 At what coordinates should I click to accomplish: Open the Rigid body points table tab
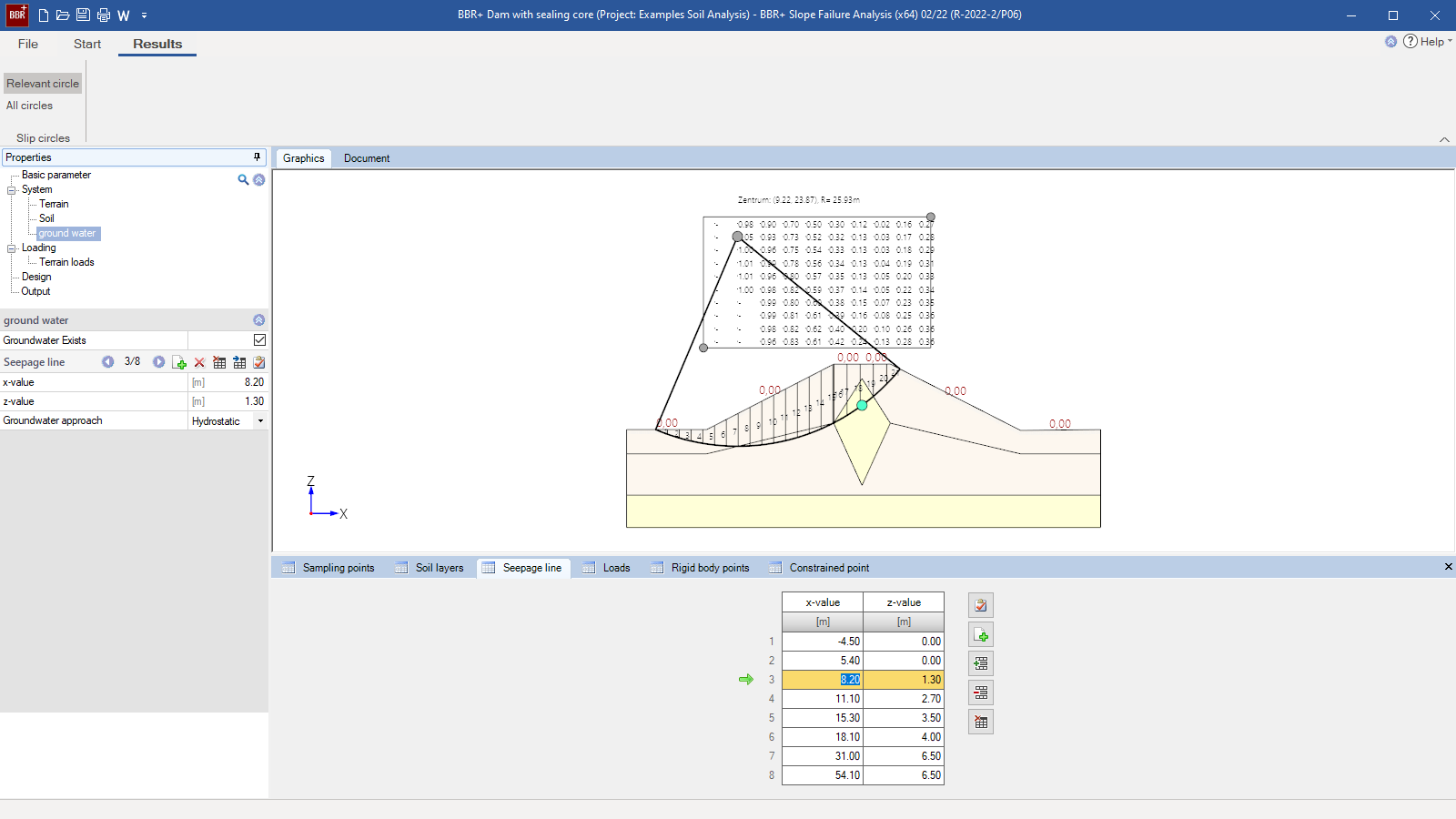701,568
